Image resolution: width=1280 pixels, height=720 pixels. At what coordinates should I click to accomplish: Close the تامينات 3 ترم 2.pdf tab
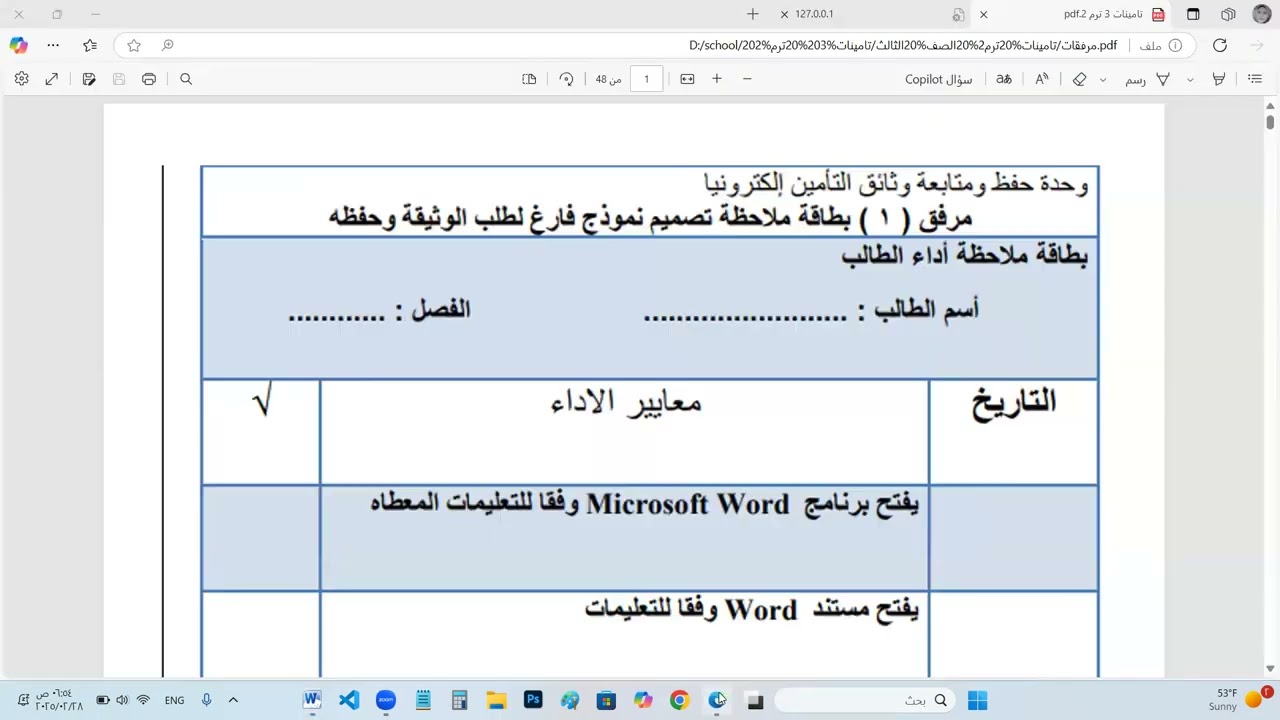click(983, 14)
